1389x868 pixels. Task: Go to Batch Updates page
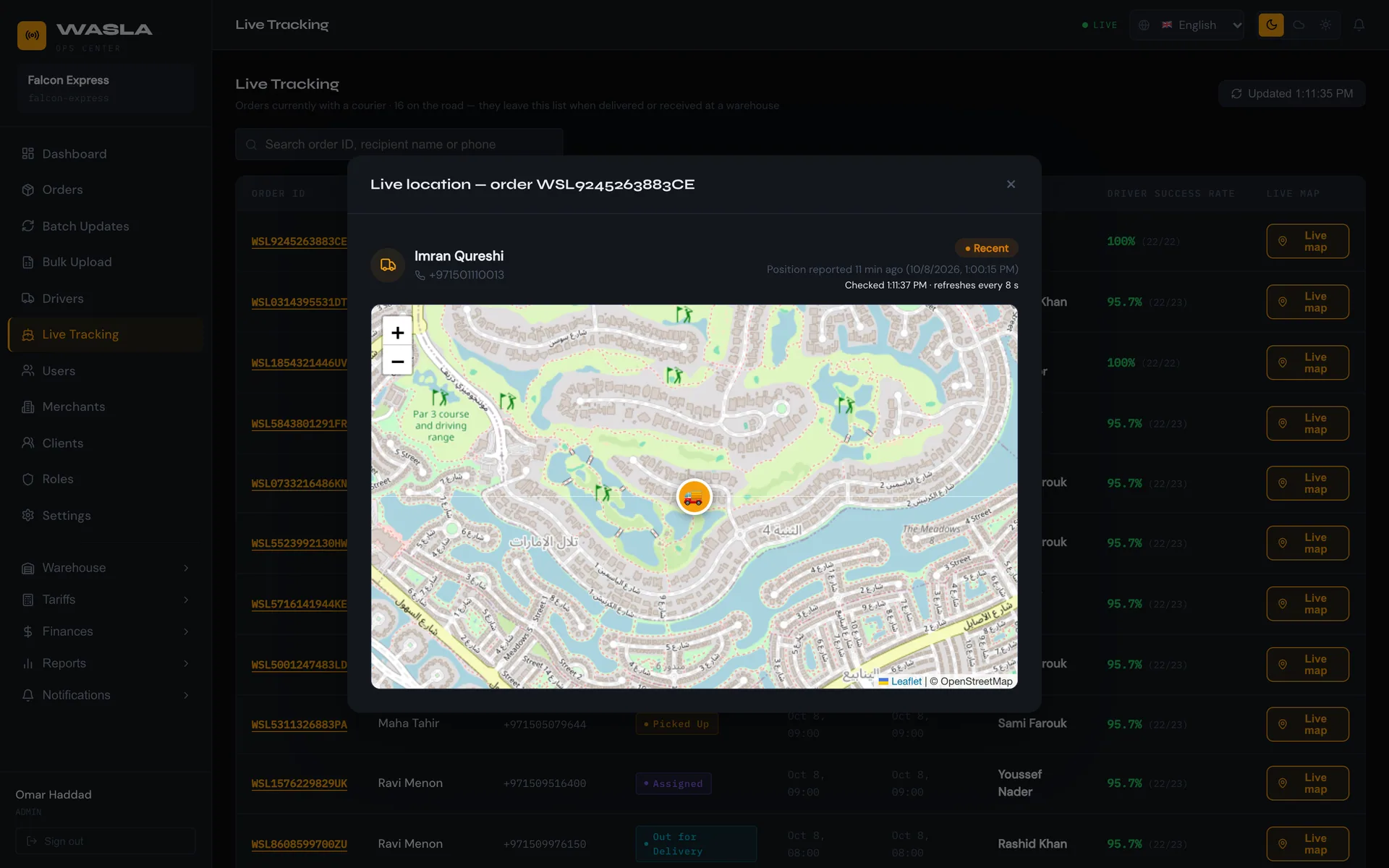[x=106, y=226]
